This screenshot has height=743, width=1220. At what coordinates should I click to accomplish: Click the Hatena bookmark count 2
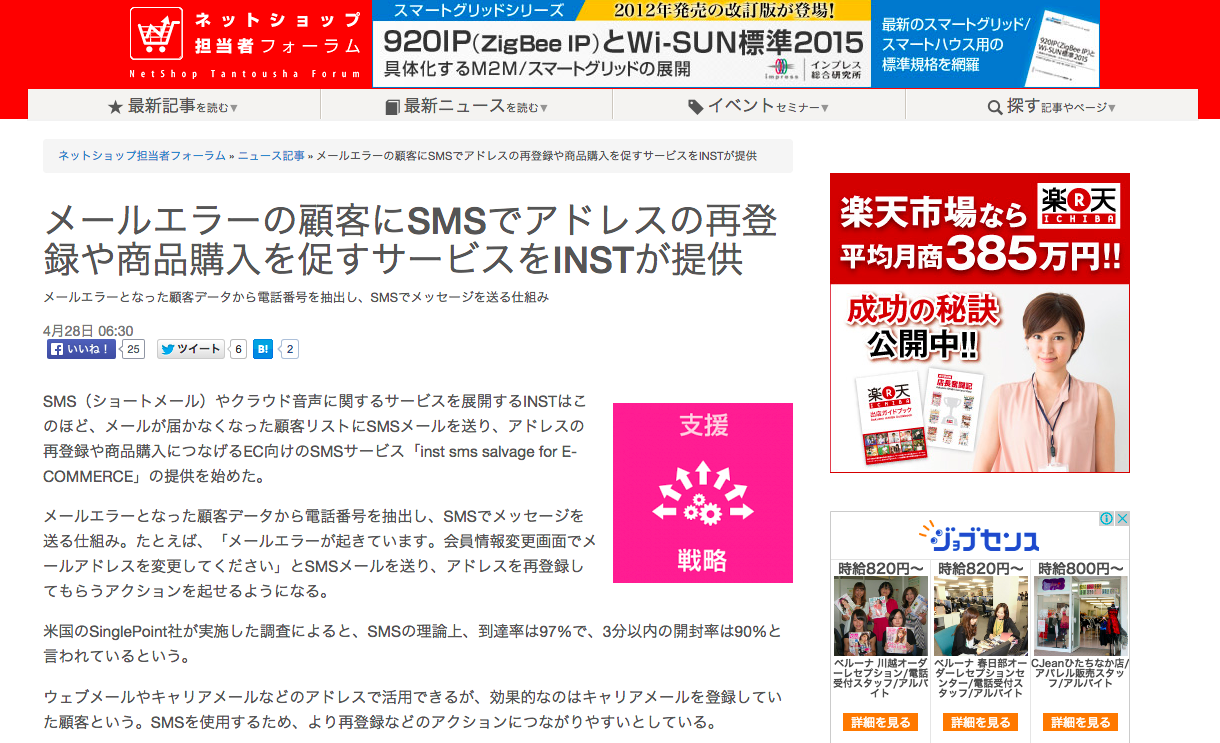tap(289, 349)
